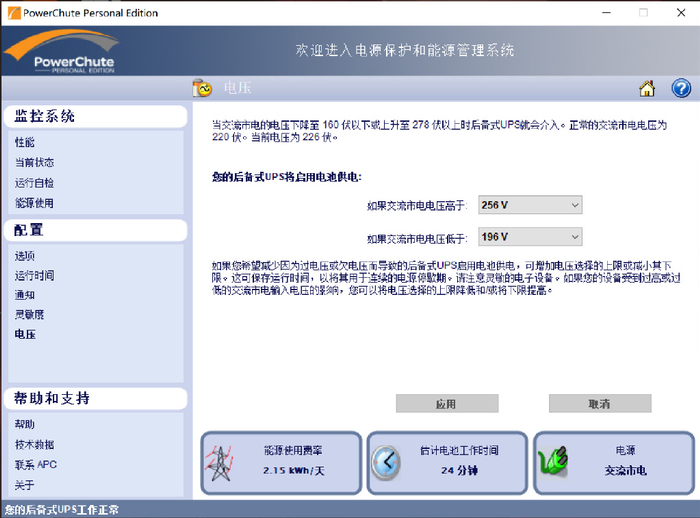Open help with the blue question mark icon
The image size is (700, 518).
681,88
